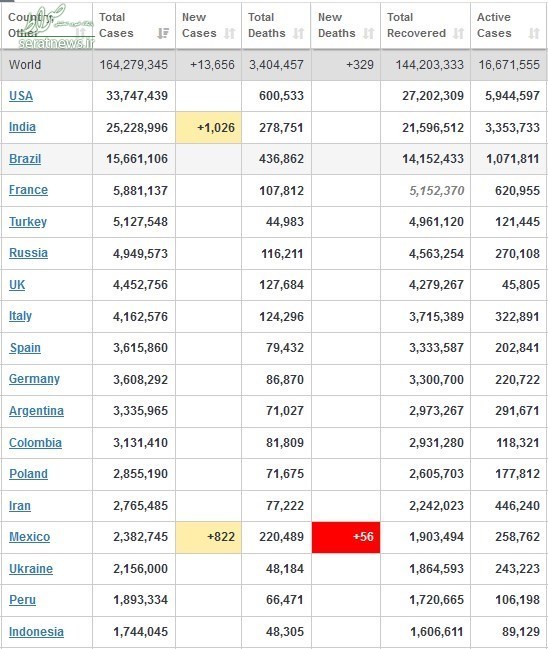Open the Mexico country link
548x649 pixels.
[x=29, y=536]
